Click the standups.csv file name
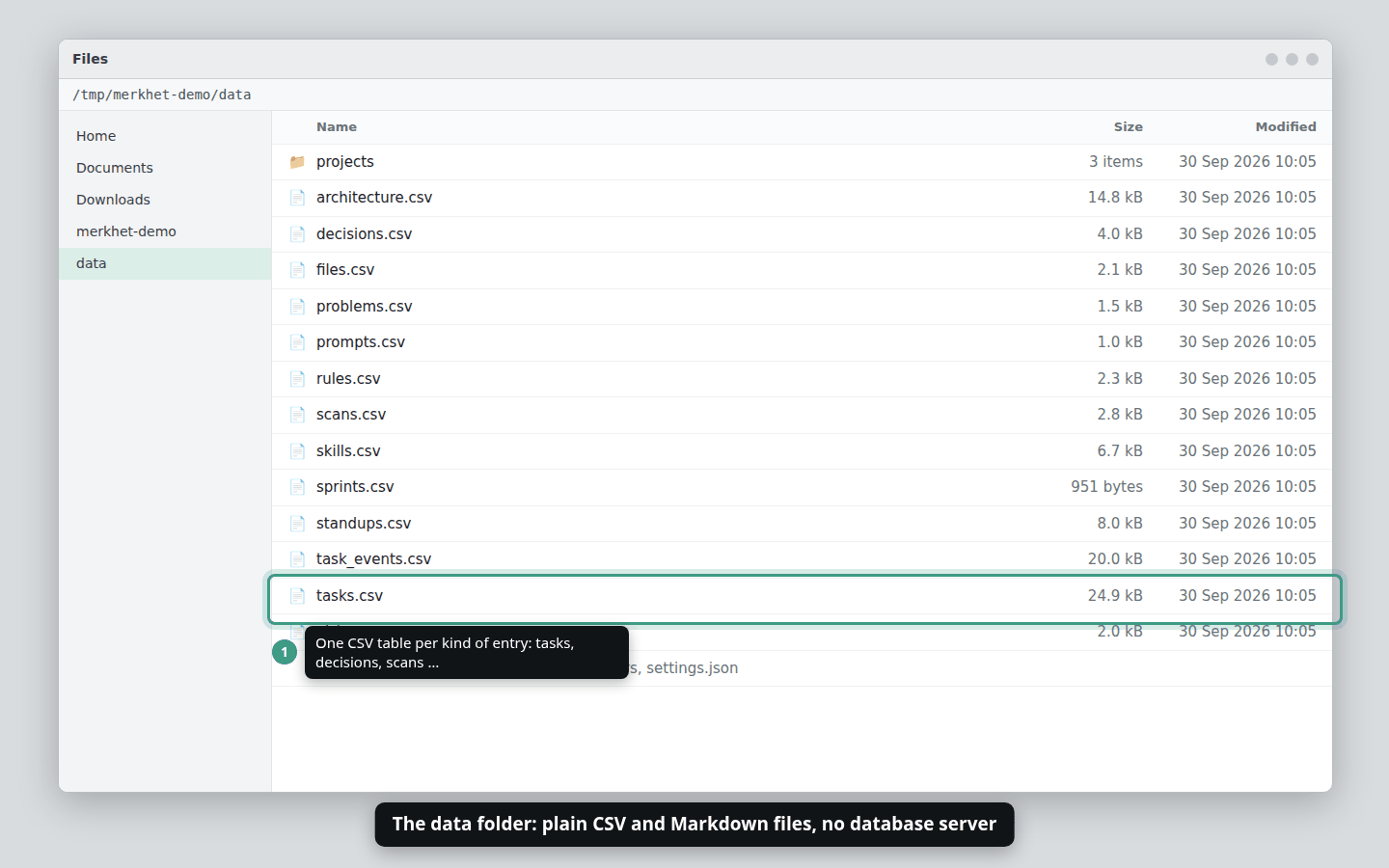Screen dimensions: 1389x868 (x=364, y=524)
